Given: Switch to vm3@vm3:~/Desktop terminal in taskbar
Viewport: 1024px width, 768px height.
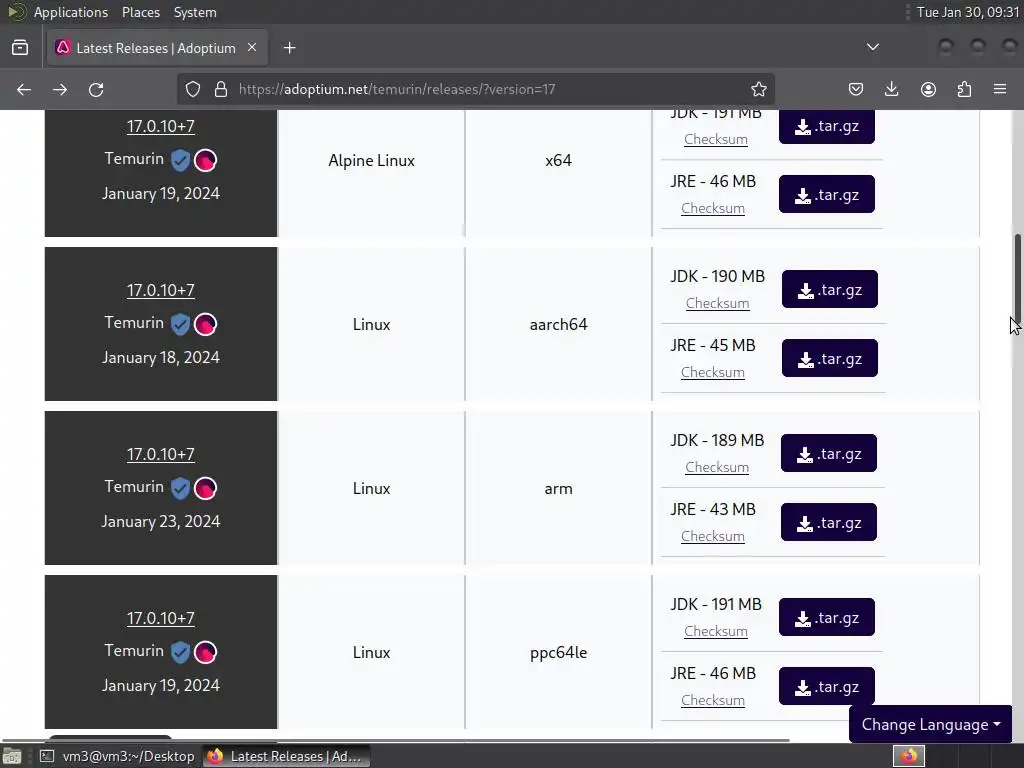Looking at the screenshot, I should [x=118, y=756].
